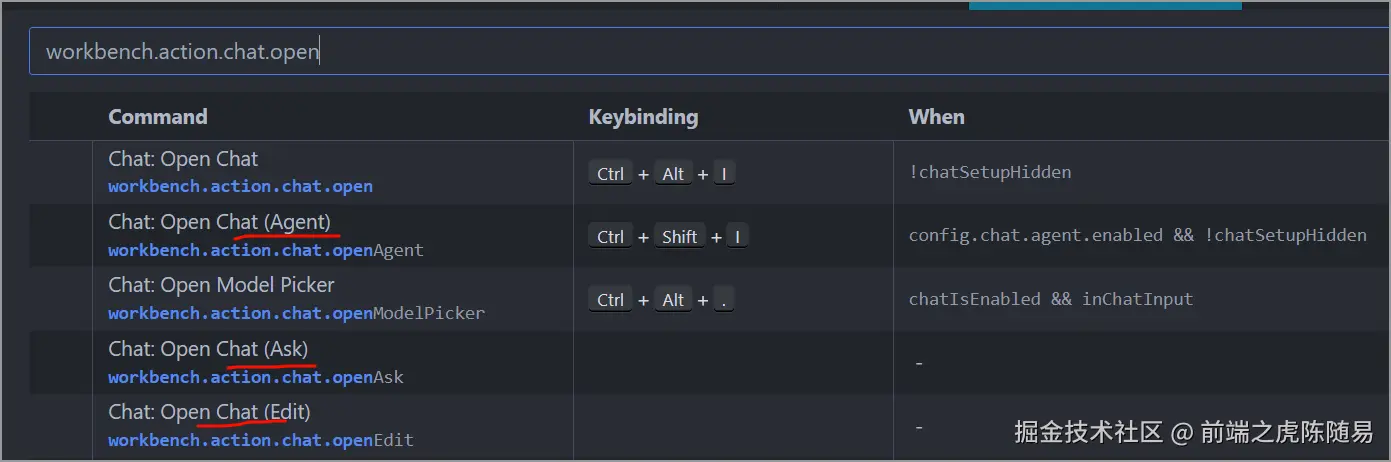Click the Ctrl + Alt + I keybinding
1391x462 pixels.
(x=661, y=174)
